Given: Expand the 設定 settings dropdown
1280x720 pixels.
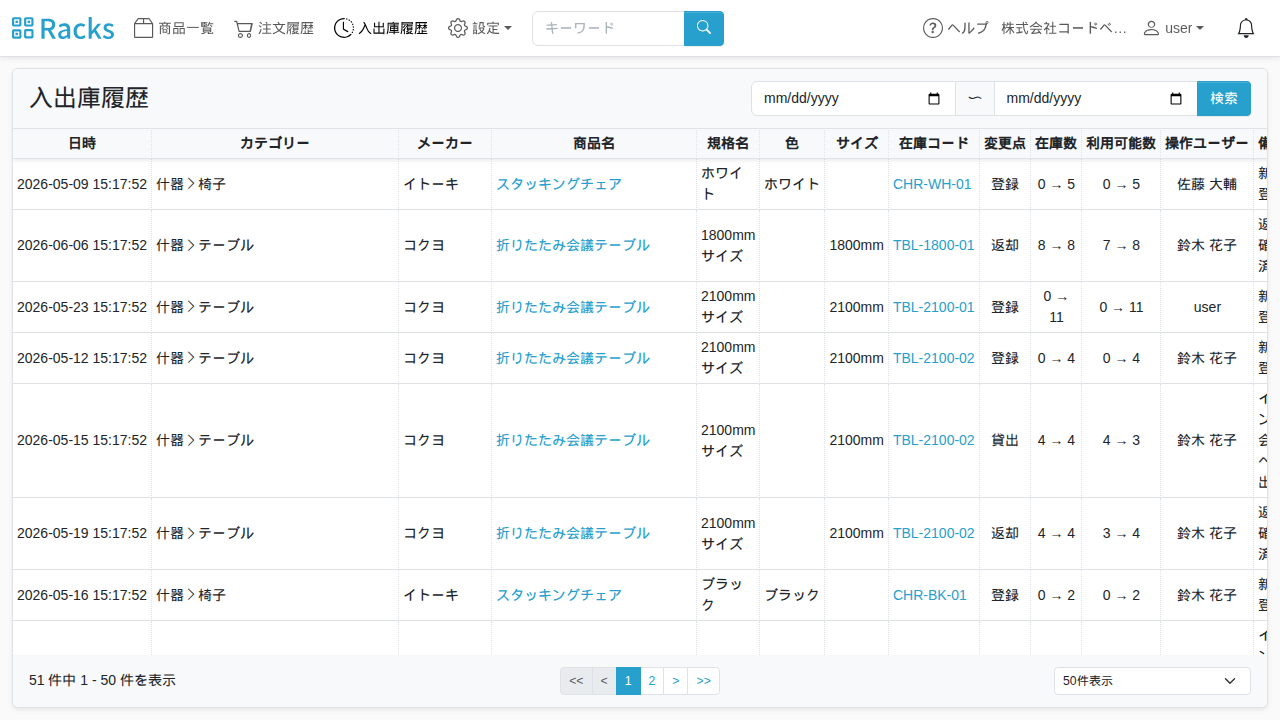Looking at the screenshot, I should tap(480, 28).
